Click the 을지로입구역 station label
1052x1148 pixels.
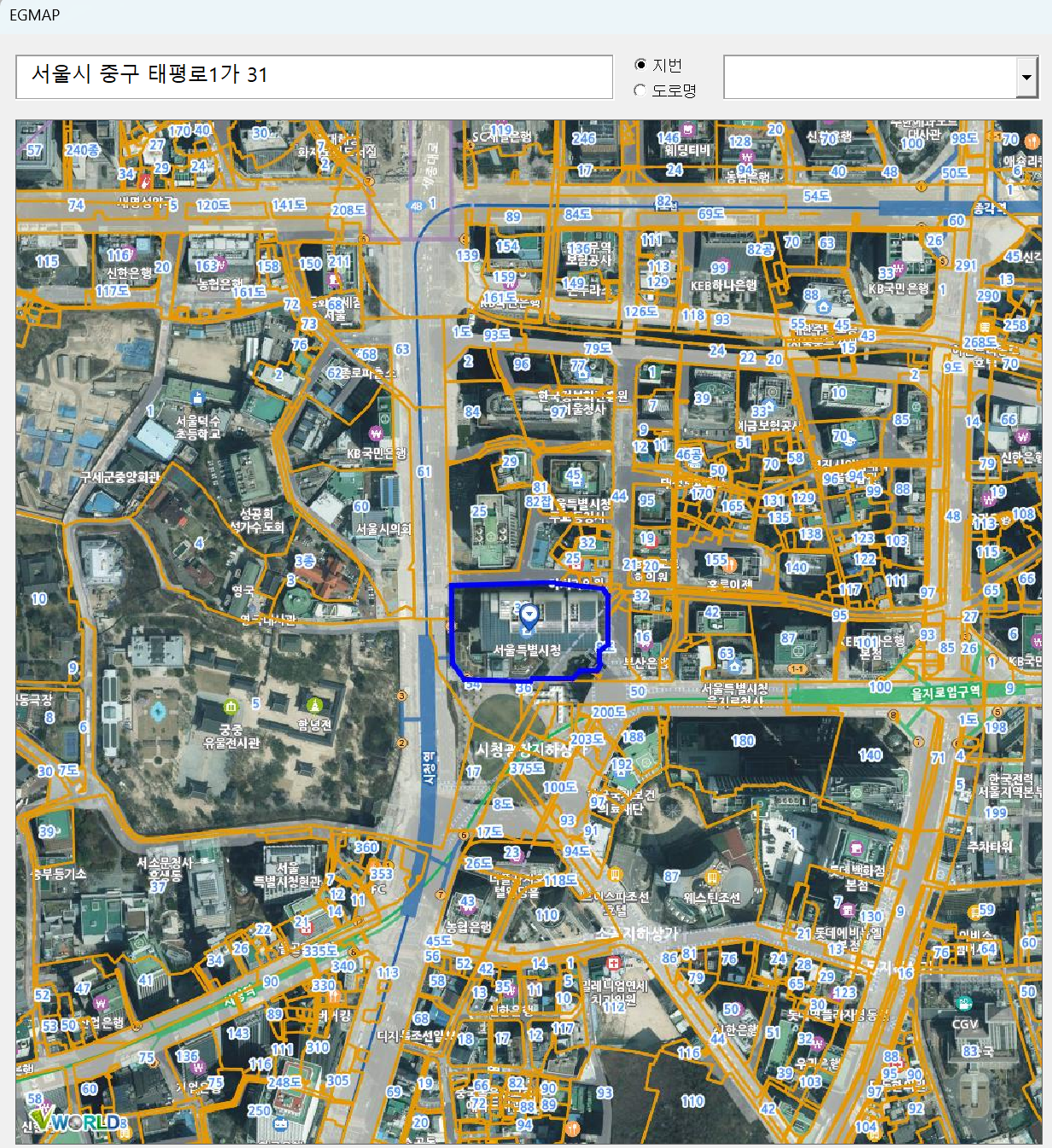pos(944,692)
